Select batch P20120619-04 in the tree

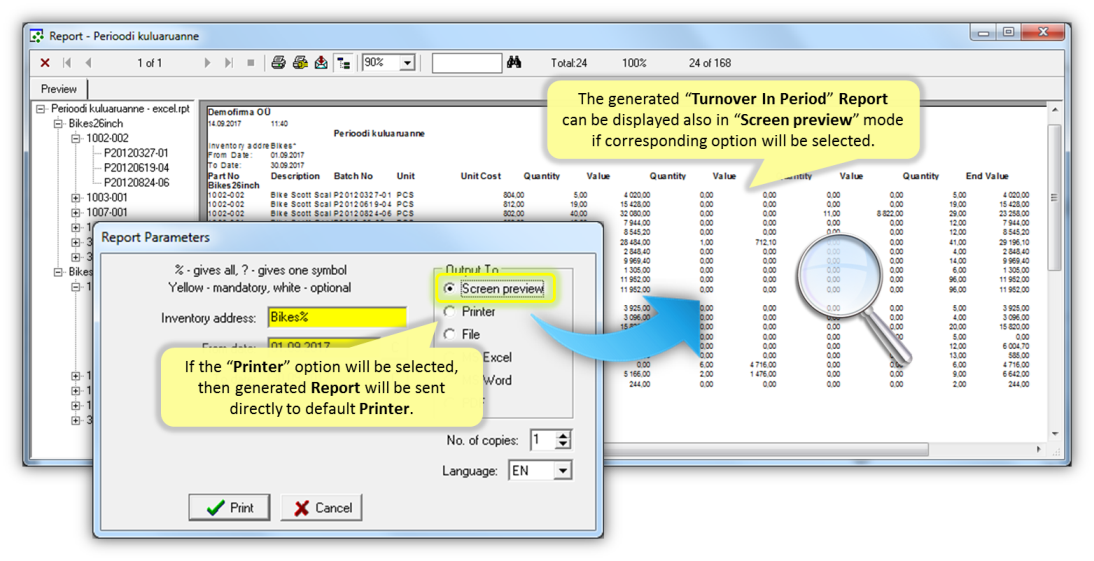pyautogui.click(x=136, y=167)
